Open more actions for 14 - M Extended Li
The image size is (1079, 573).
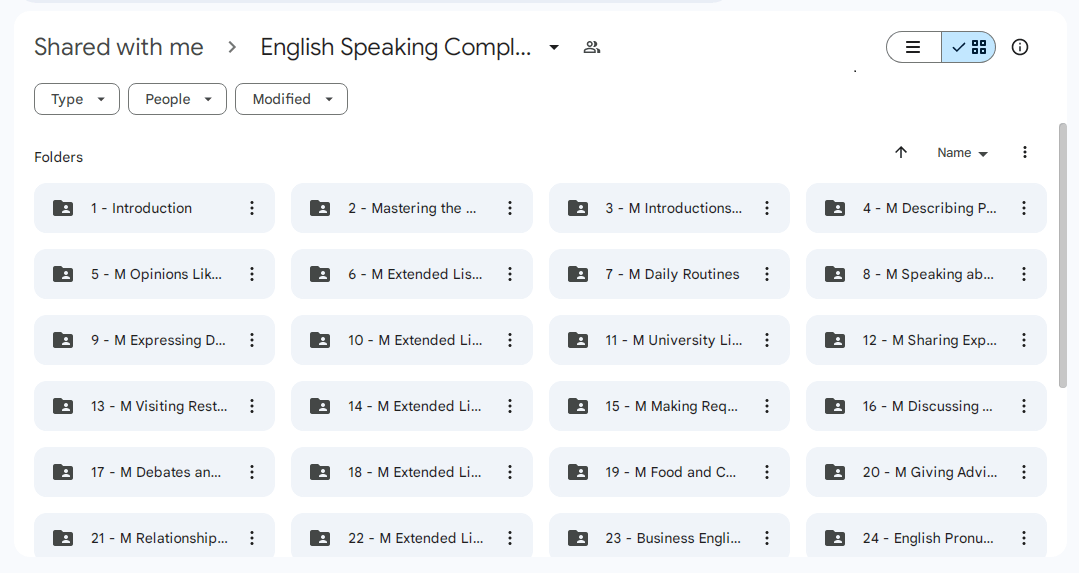510,406
